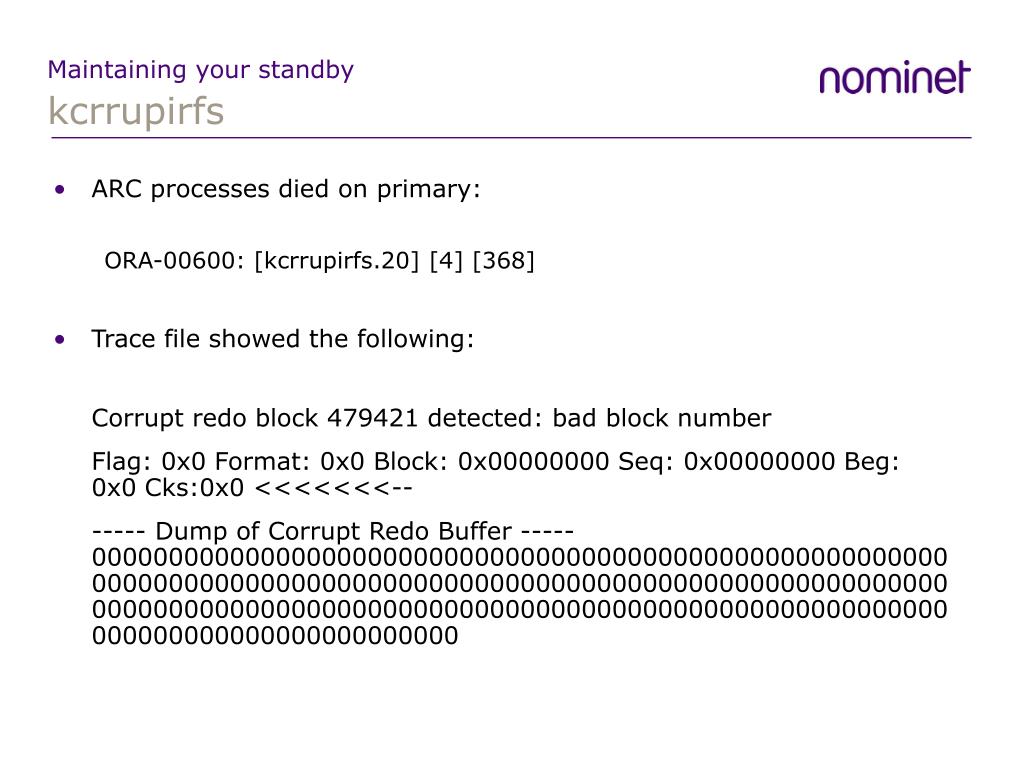This screenshot has width=1024, height=768.
Task: Click the first row of zeros dump
Action: (519, 558)
